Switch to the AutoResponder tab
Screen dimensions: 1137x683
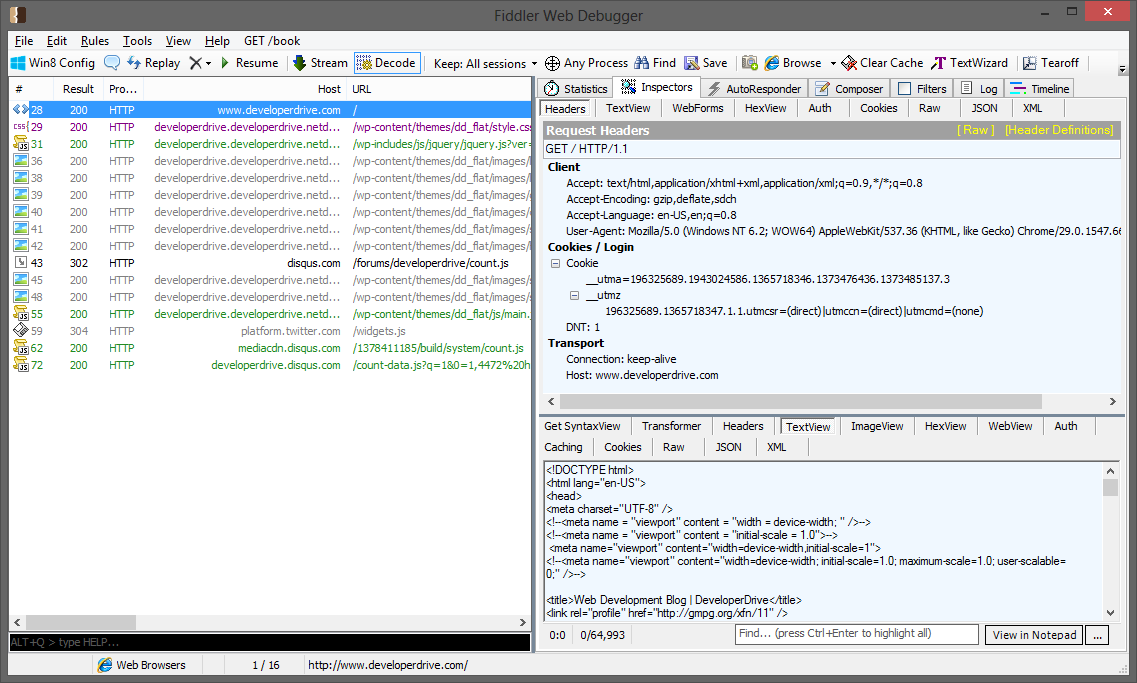pos(755,88)
